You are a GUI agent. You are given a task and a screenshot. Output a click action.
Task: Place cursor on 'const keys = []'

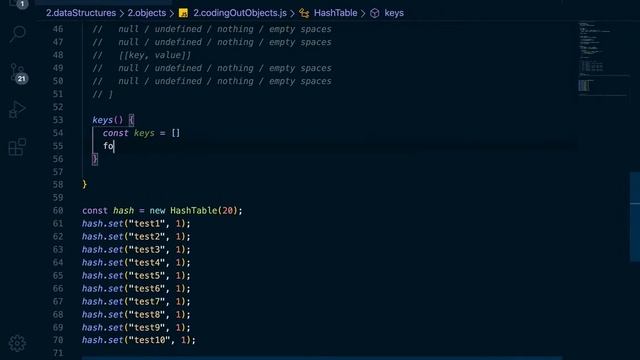click(141, 133)
